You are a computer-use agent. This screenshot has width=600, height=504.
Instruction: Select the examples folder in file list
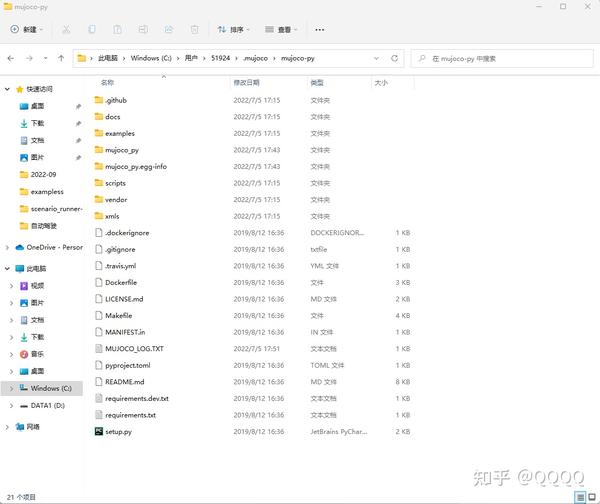point(120,133)
